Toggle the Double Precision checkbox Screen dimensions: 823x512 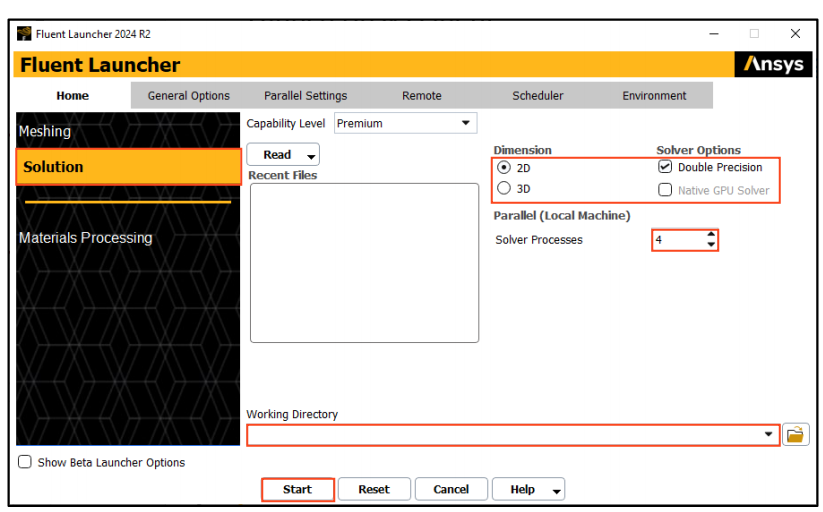click(665, 167)
